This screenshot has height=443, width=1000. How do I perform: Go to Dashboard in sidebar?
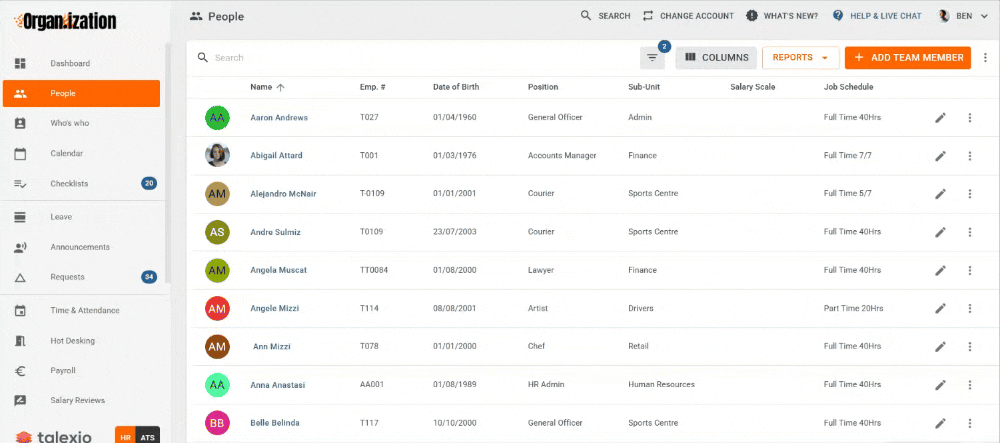(x=70, y=64)
